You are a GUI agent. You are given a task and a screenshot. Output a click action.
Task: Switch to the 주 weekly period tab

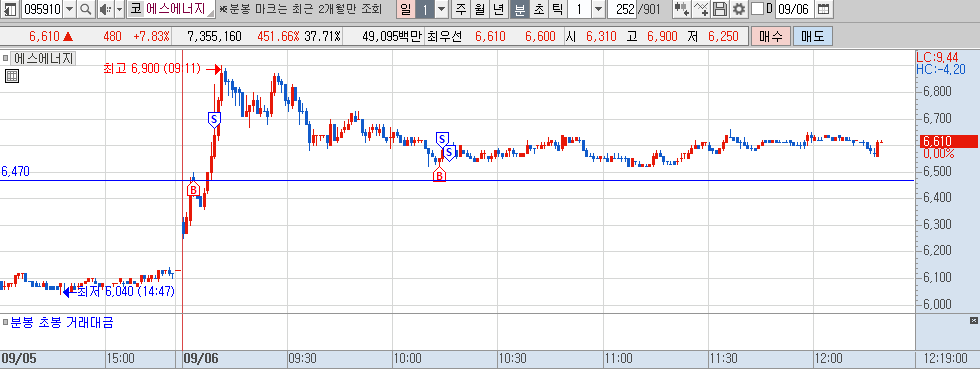click(461, 9)
